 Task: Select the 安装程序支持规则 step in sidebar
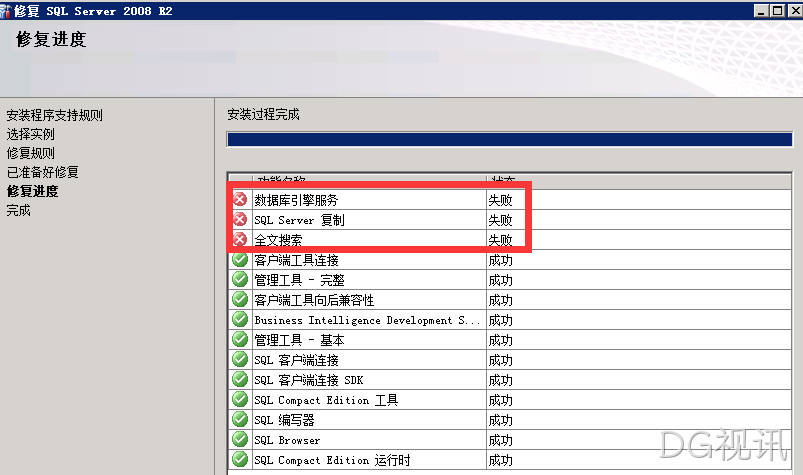coord(54,115)
